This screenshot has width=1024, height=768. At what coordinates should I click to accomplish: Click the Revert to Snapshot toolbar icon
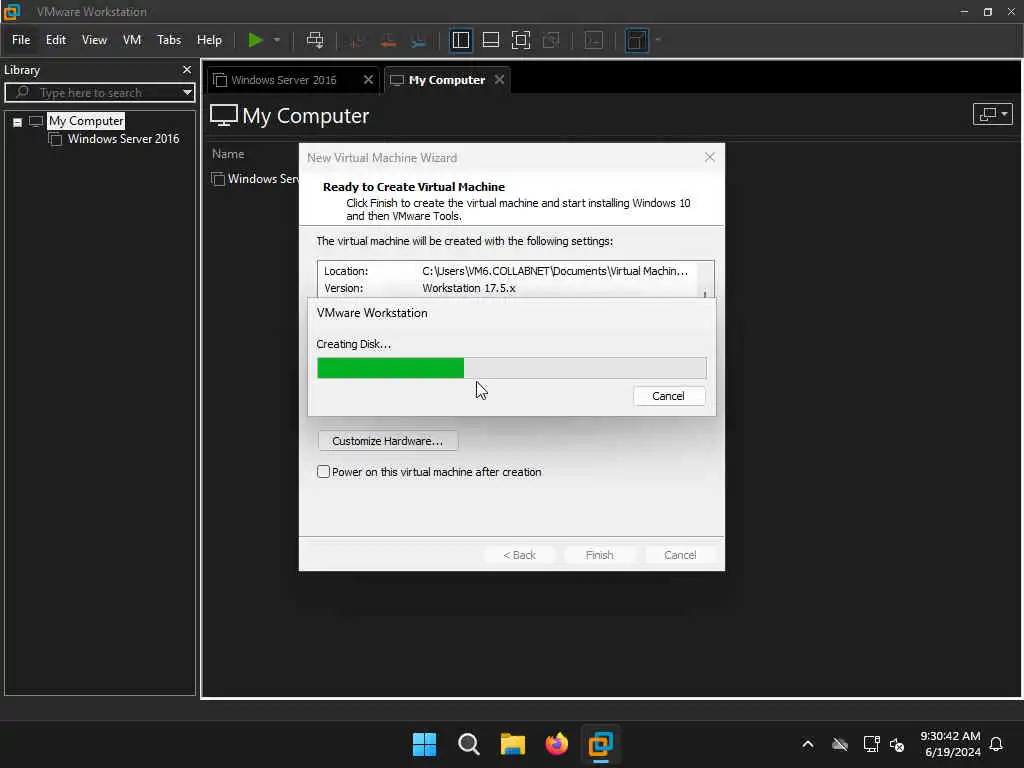coord(388,40)
